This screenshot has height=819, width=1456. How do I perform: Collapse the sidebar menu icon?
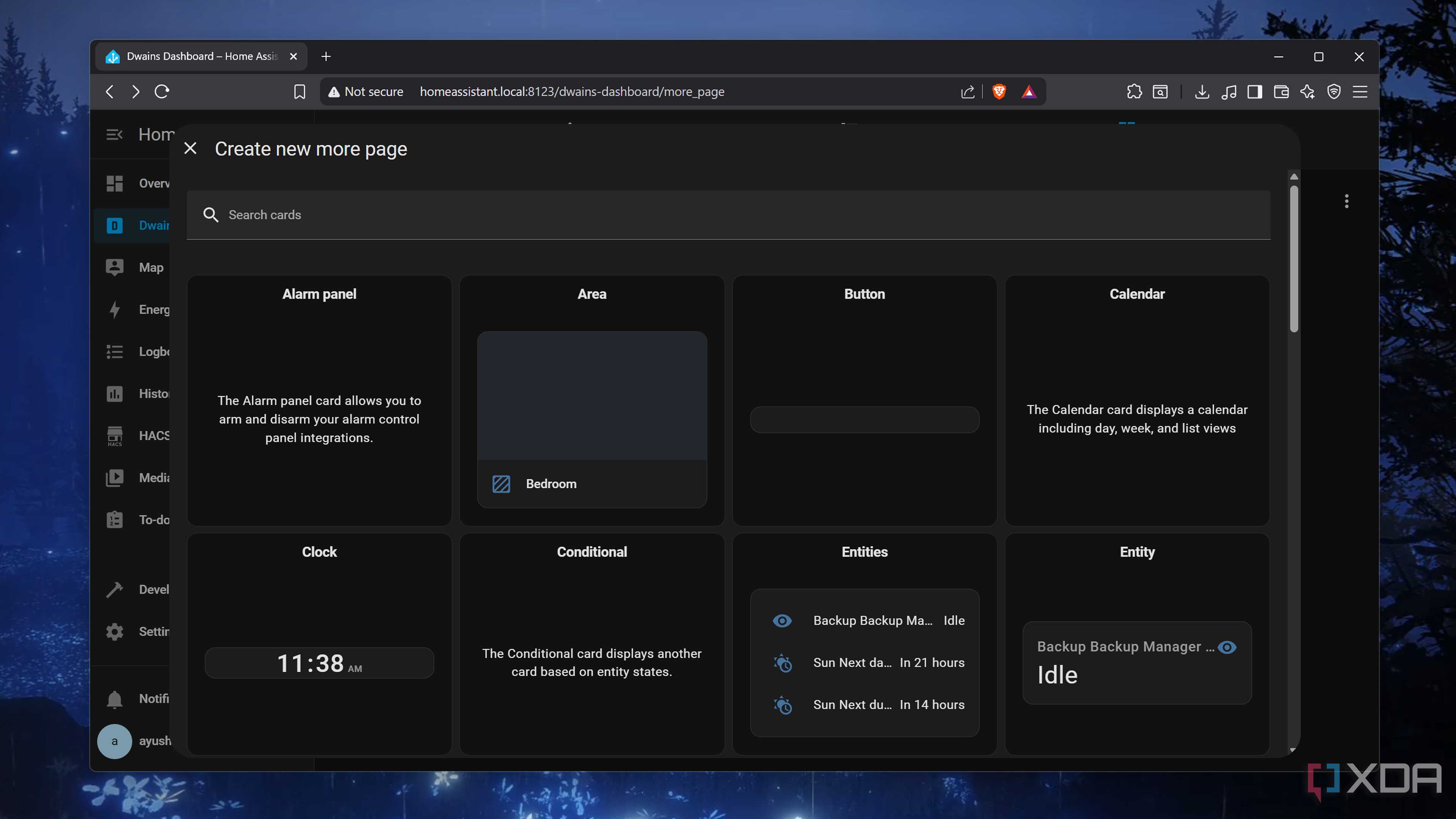(x=114, y=135)
